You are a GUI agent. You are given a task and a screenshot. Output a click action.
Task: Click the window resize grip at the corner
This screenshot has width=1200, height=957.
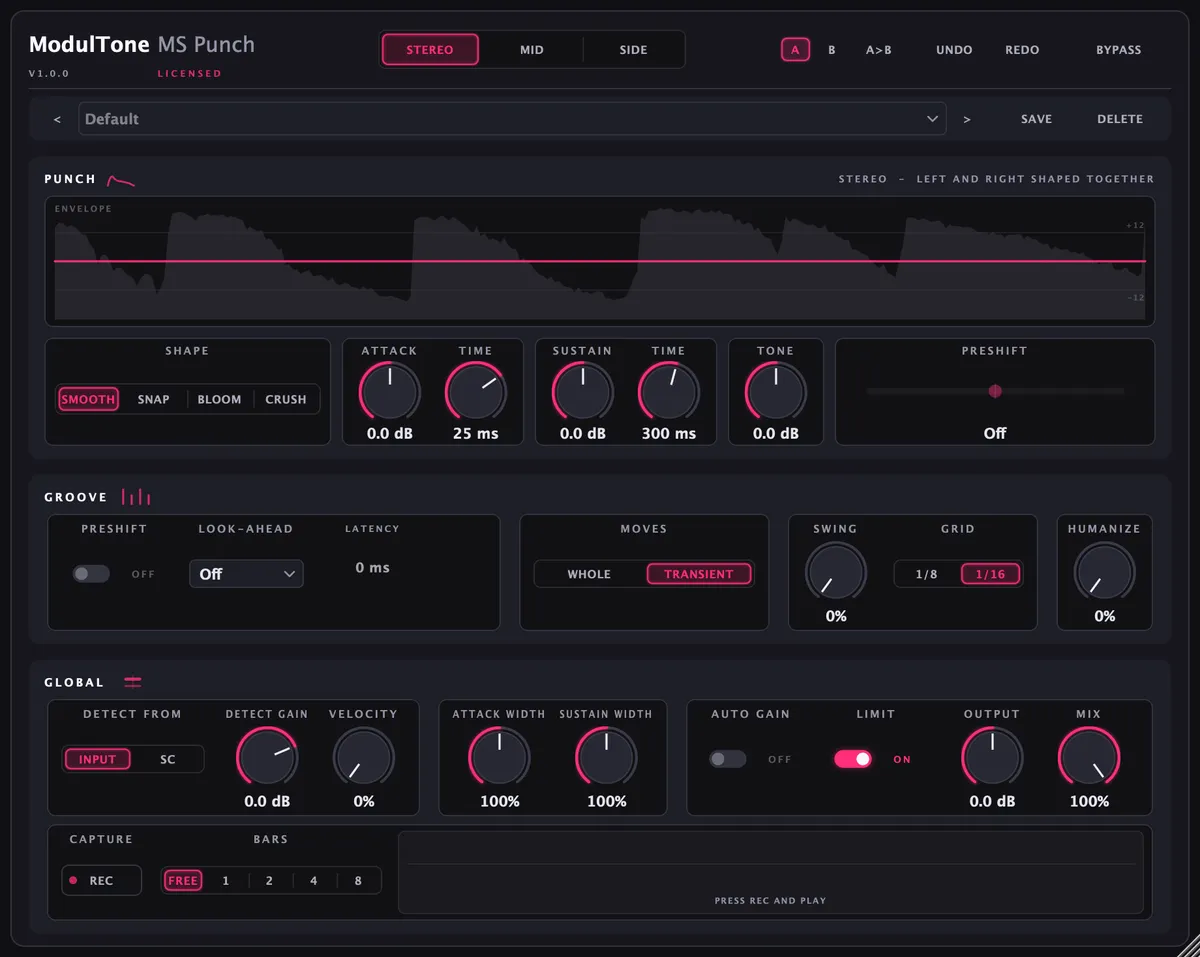(x=1187, y=944)
